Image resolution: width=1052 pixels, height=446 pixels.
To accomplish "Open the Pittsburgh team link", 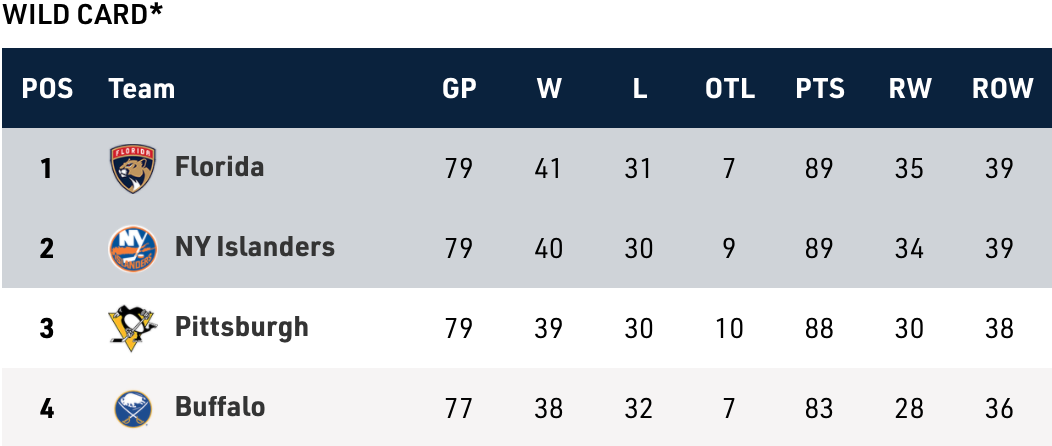I will 241,327.
